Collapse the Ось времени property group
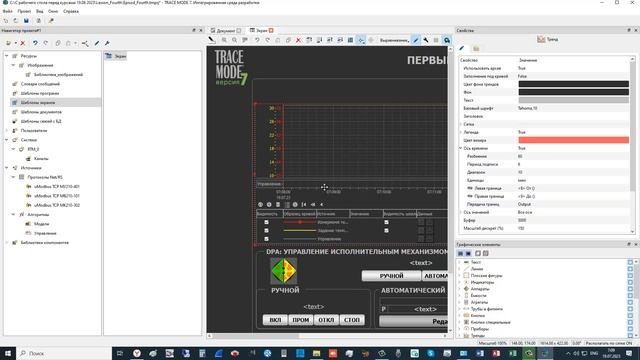This screenshot has width=640, height=360. click(x=461, y=148)
